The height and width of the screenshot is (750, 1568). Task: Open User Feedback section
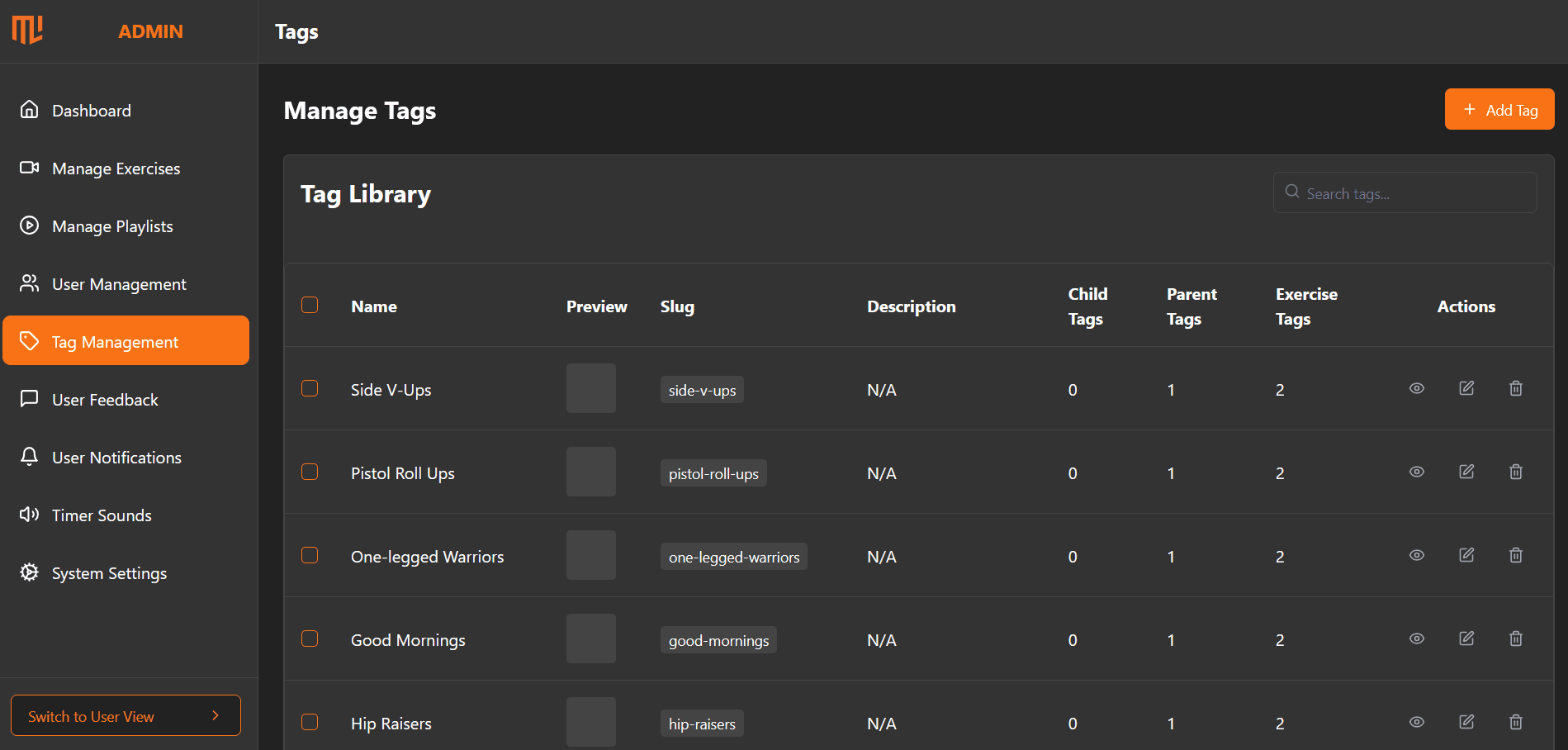(x=126, y=399)
